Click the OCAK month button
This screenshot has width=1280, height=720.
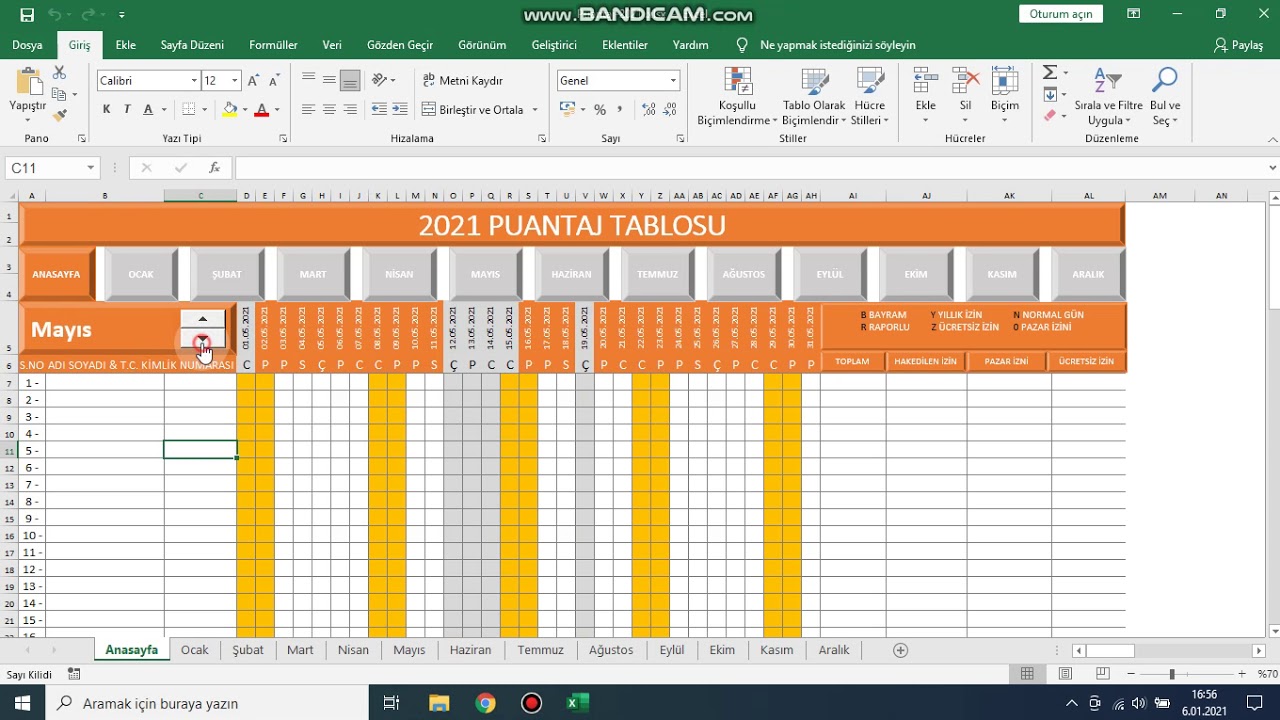tap(141, 274)
